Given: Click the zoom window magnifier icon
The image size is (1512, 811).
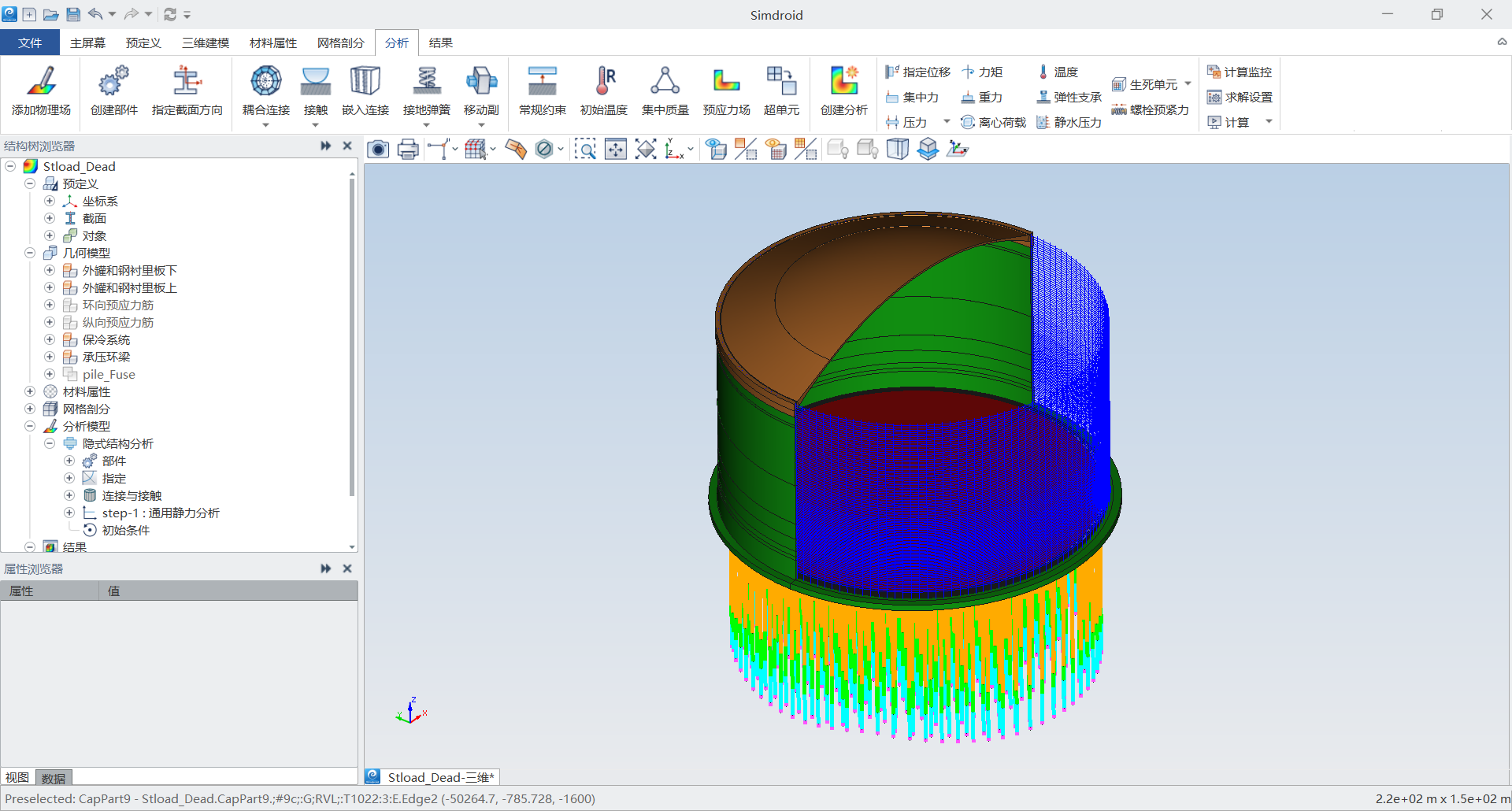Looking at the screenshot, I should pos(585,149).
